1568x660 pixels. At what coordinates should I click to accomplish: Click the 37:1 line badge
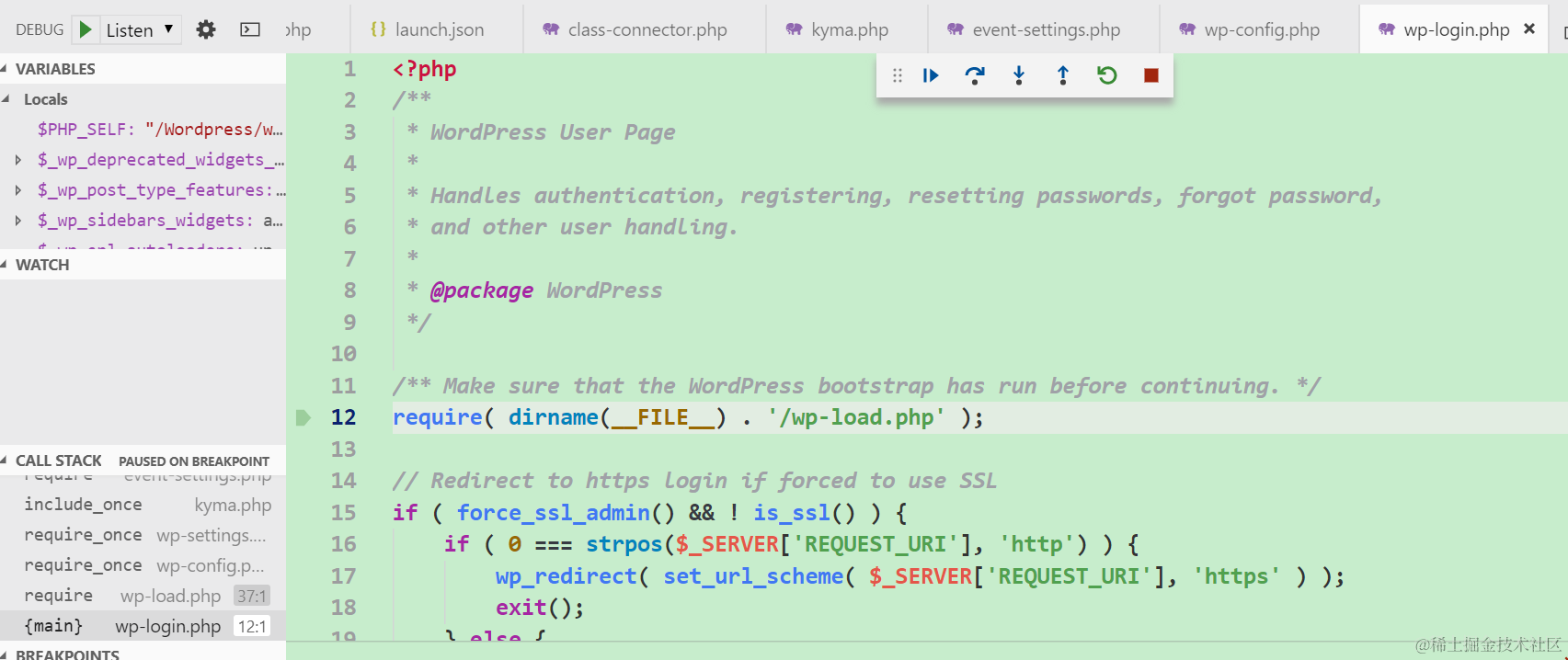pos(252,597)
